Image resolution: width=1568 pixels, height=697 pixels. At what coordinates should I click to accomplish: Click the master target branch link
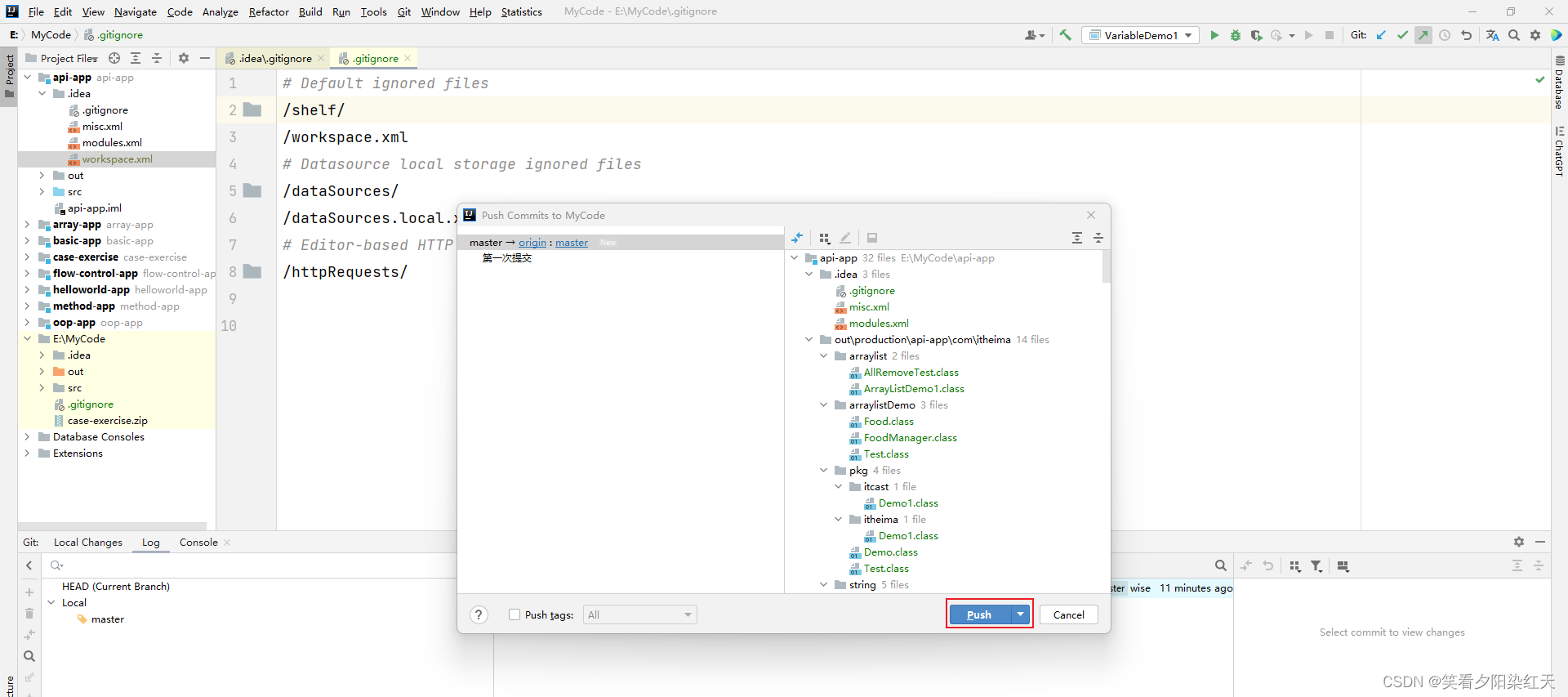(572, 243)
